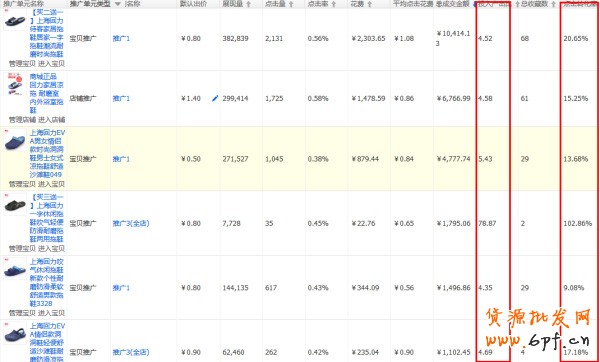Click the 推广单元名称 column header
The width and height of the screenshot is (600, 362).
coord(24,4)
